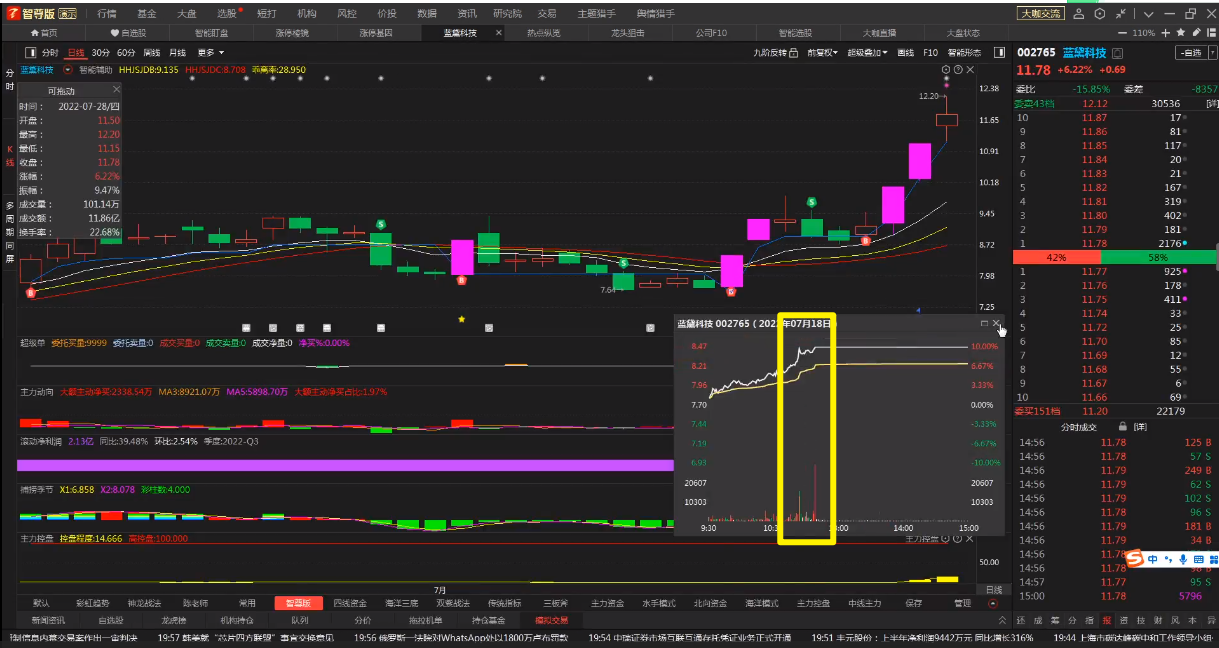Click the red B buy marker at the chart's left edge

tap(31, 293)
